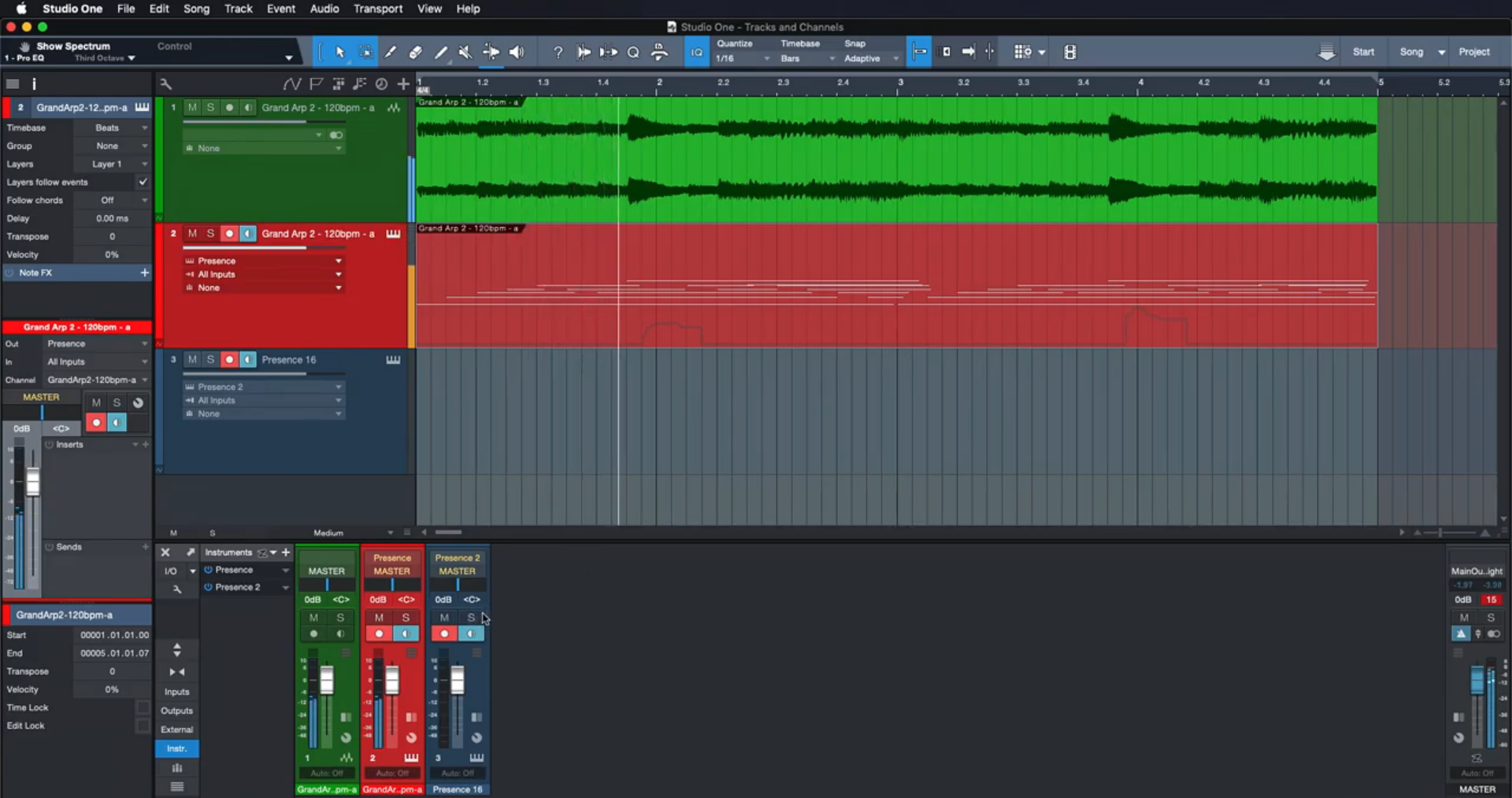Select the Eraser tool
This screenshot has width=1512, height=798.
point(416,52)
